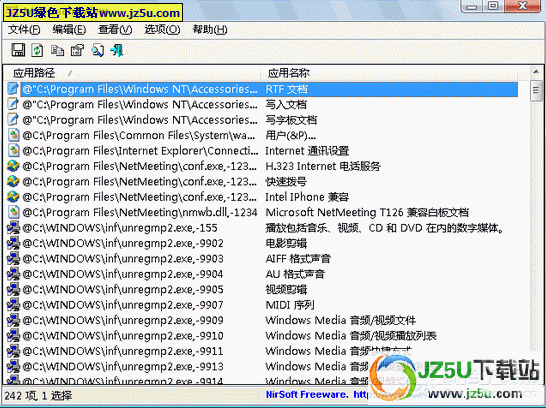The image size is (546, 408).
Task: Open the 查看(V) menu
Action: (x=115, y=30)
